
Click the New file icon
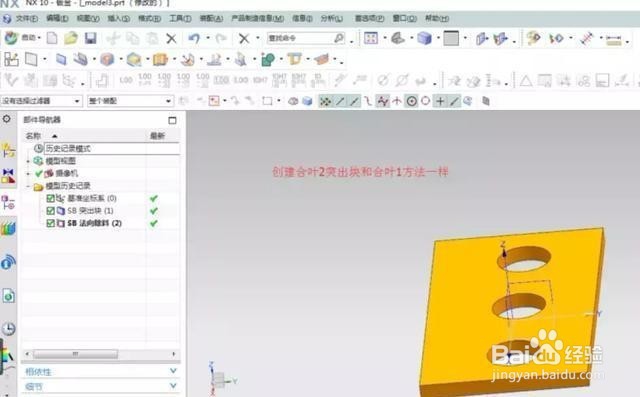point(52,38)
